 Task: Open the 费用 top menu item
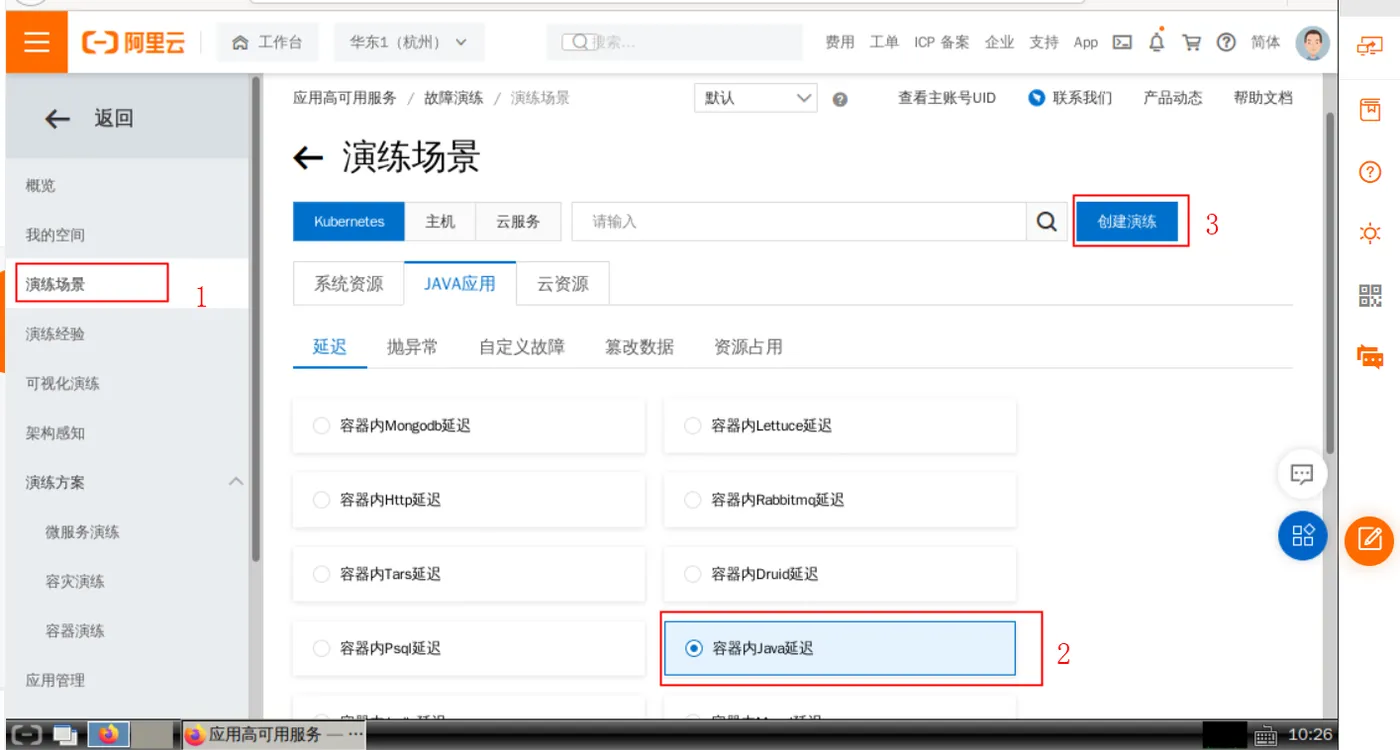[840, 42]
